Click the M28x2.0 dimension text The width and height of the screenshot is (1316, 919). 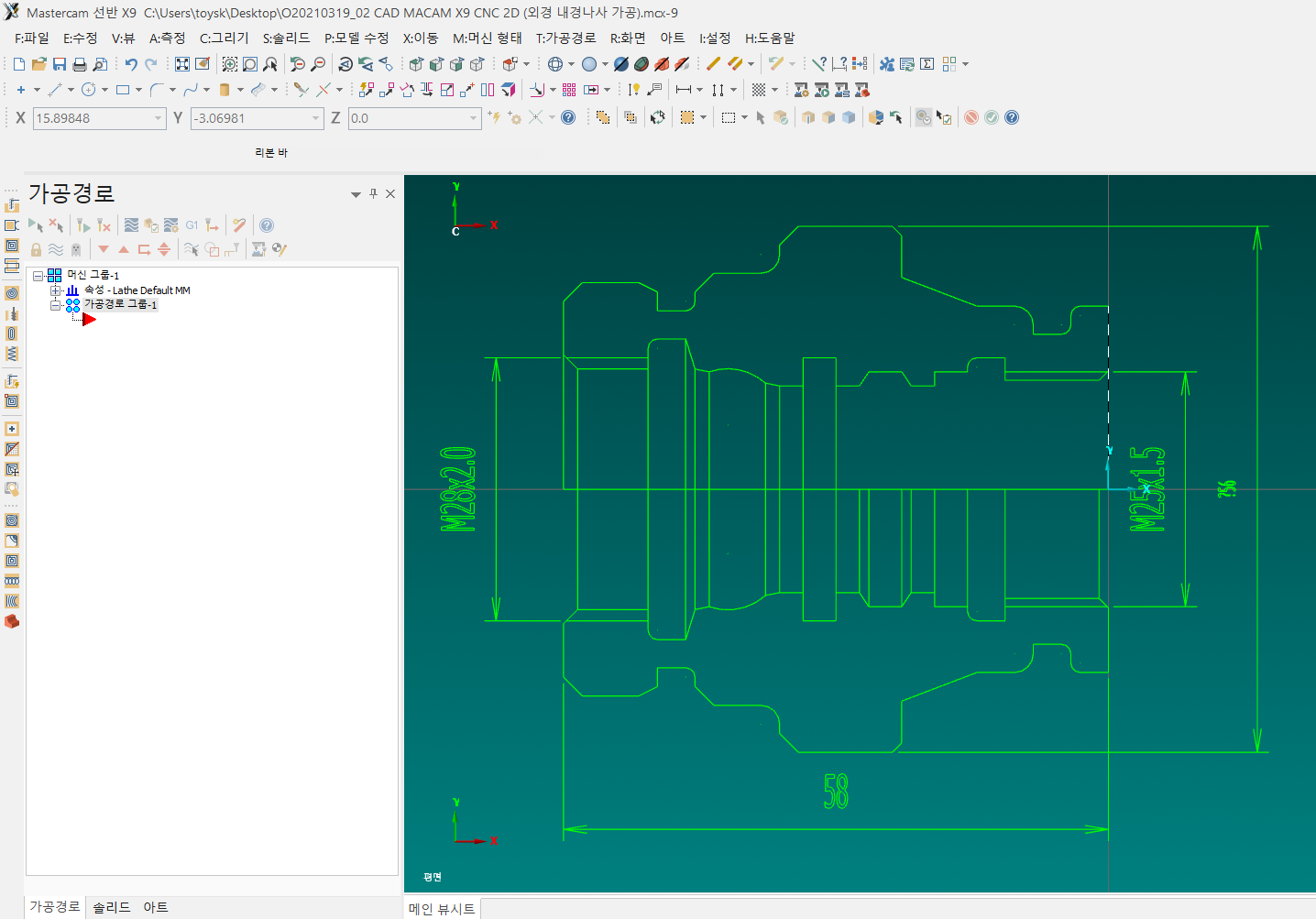coord(458,489)
